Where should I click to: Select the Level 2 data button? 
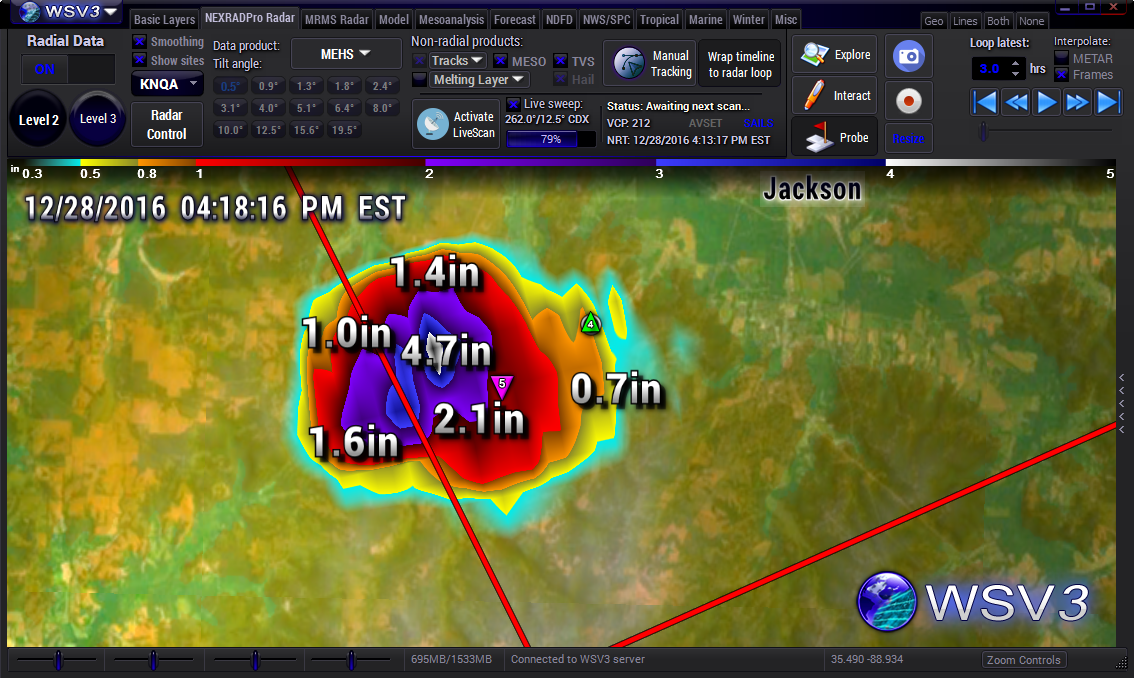tap(38, 119)
